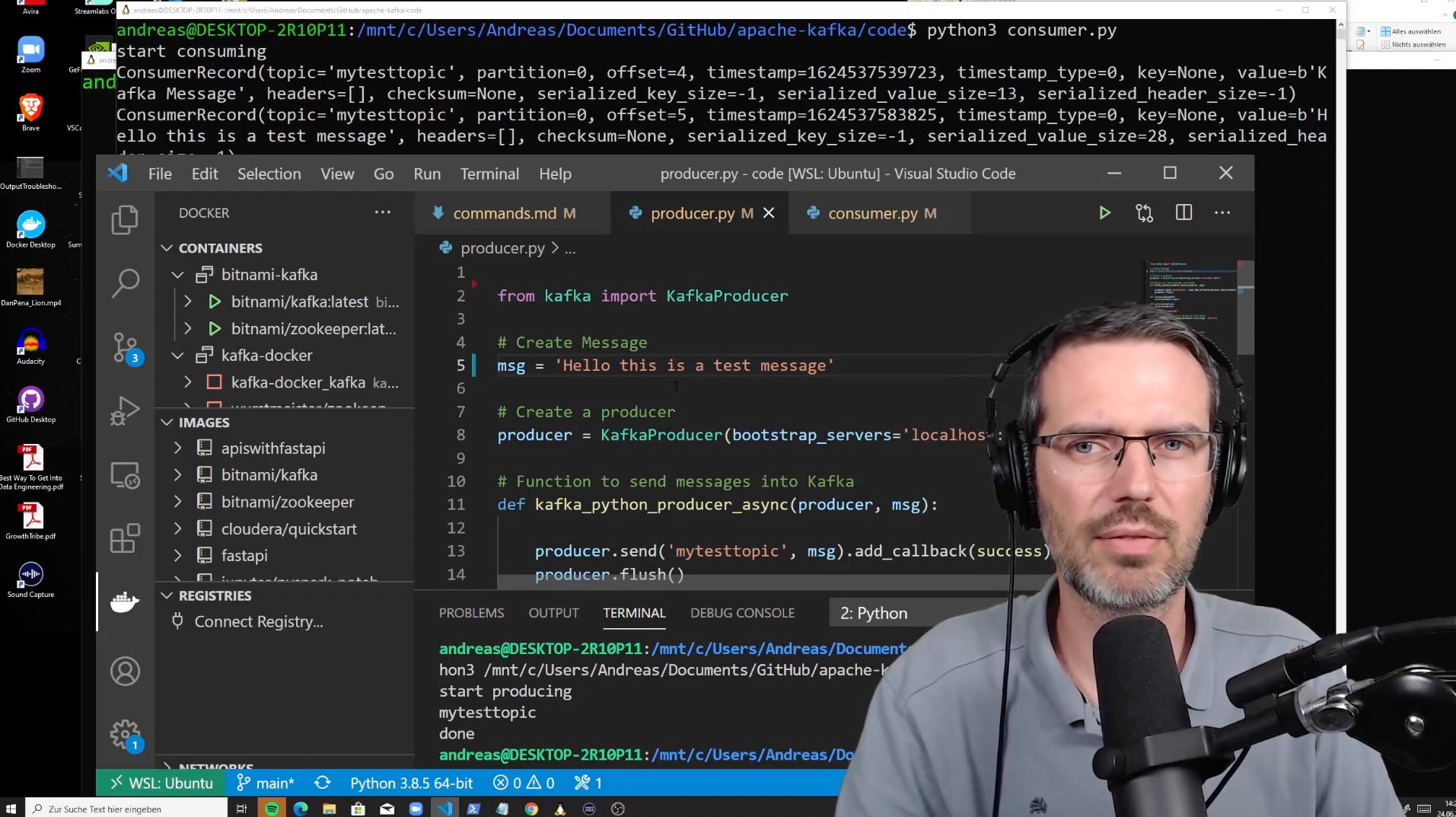1456x817 pixels.
Task: Click the producer.py breadcrumb
Action: coord(502,248)
